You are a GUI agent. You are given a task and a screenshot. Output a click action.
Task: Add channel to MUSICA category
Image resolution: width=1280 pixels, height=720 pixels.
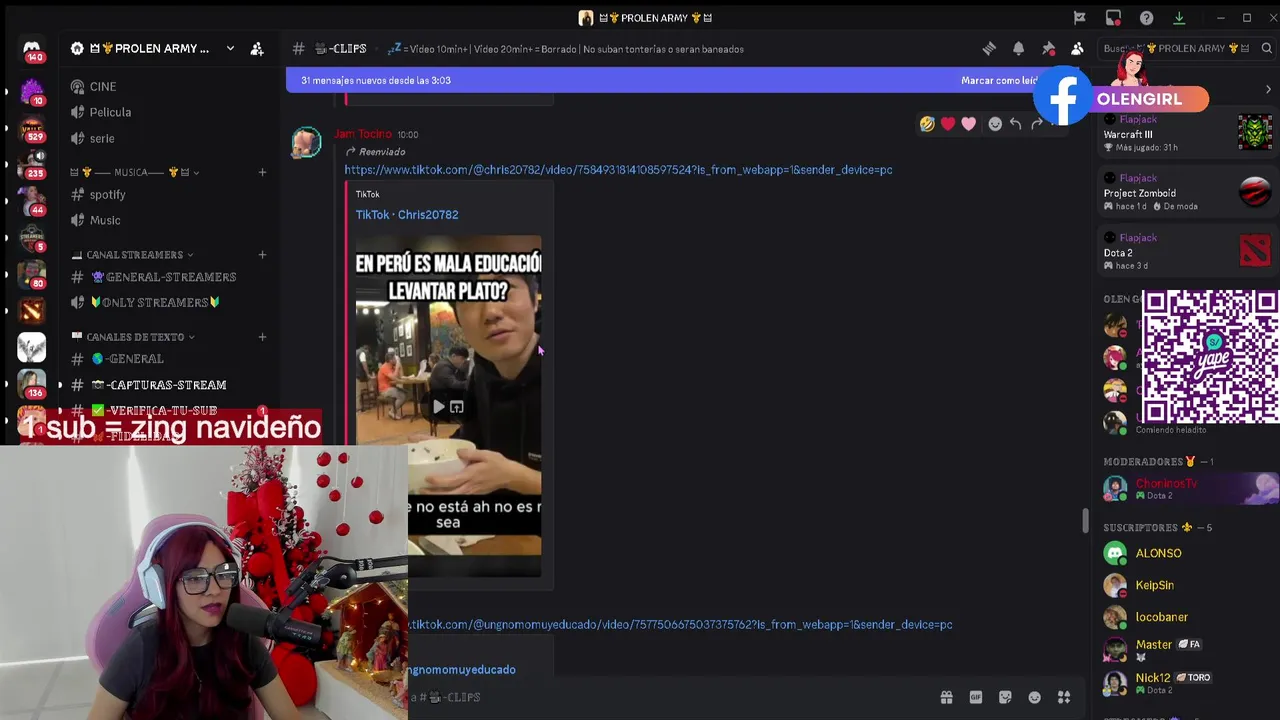click(262, 172)
